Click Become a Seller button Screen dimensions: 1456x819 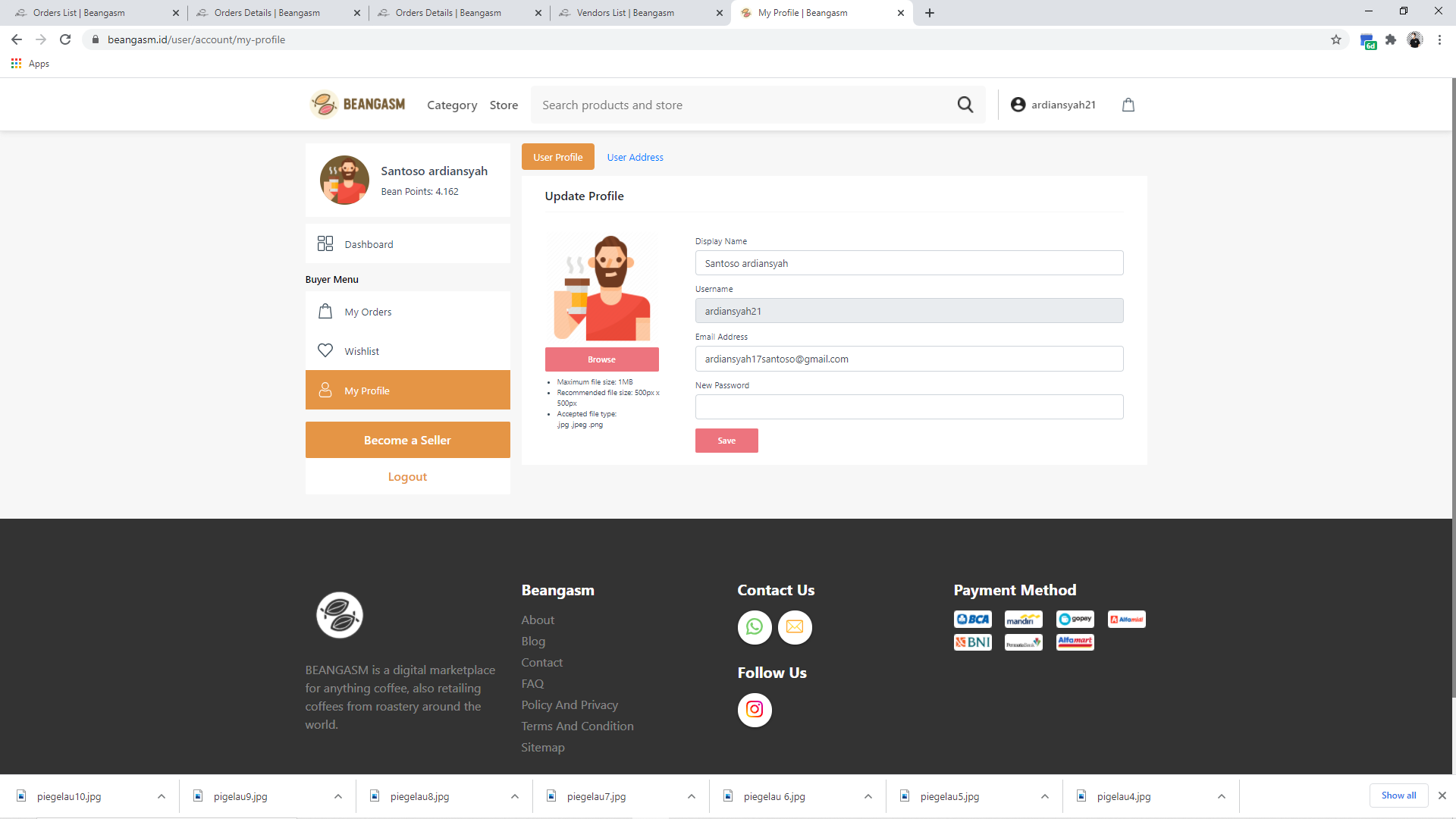coord(408,440)
